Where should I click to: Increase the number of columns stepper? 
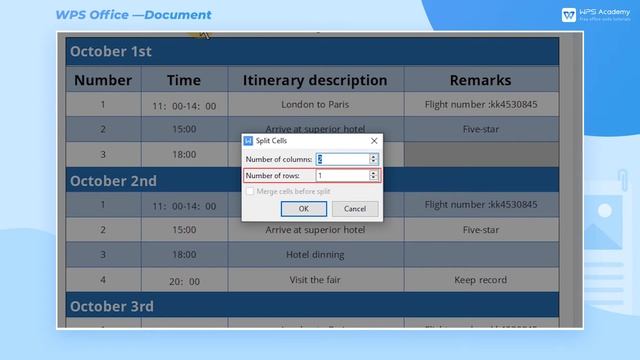[x=373, y=156]
